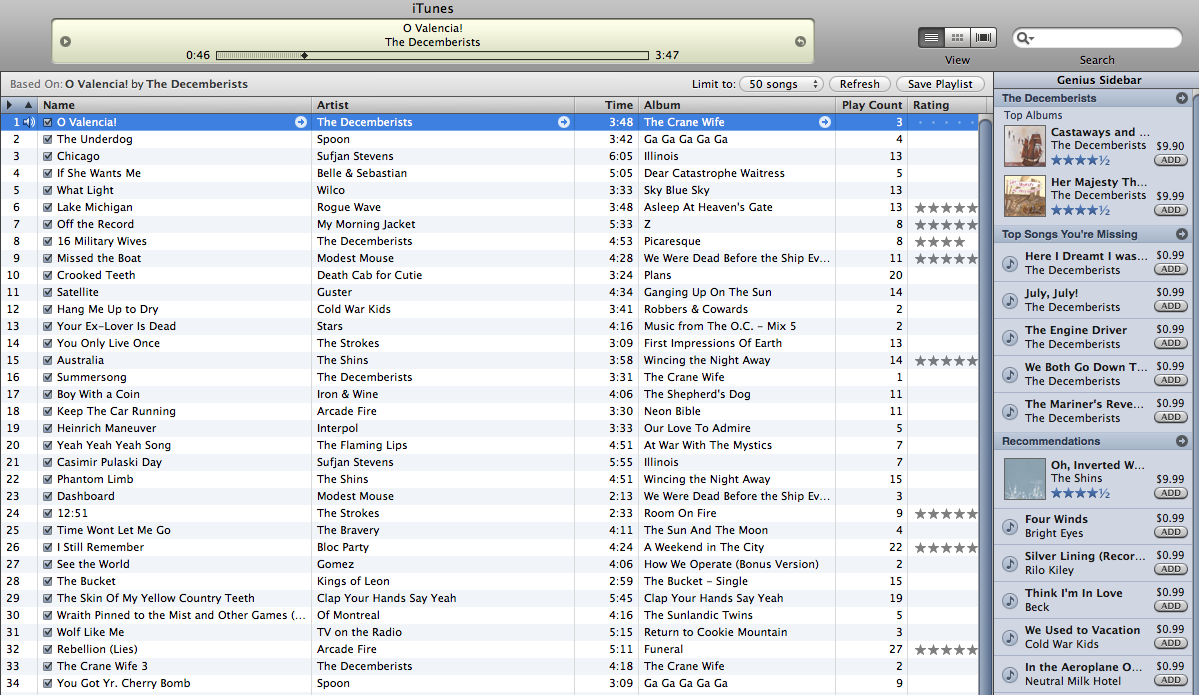
Task: Select the Rebellion (Lies) song row
Action: (x=489, y=649)
